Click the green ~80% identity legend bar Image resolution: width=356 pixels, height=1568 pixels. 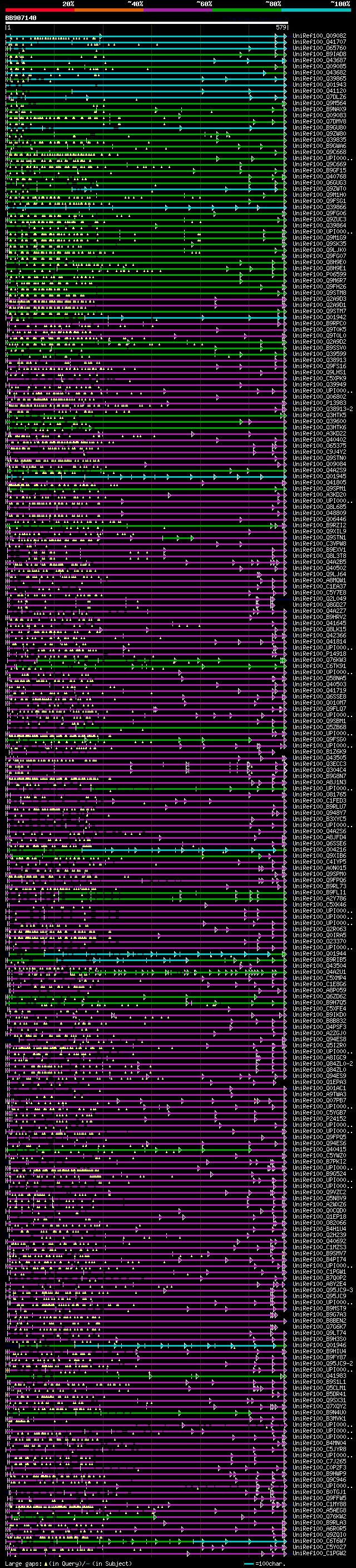[247, 10]
